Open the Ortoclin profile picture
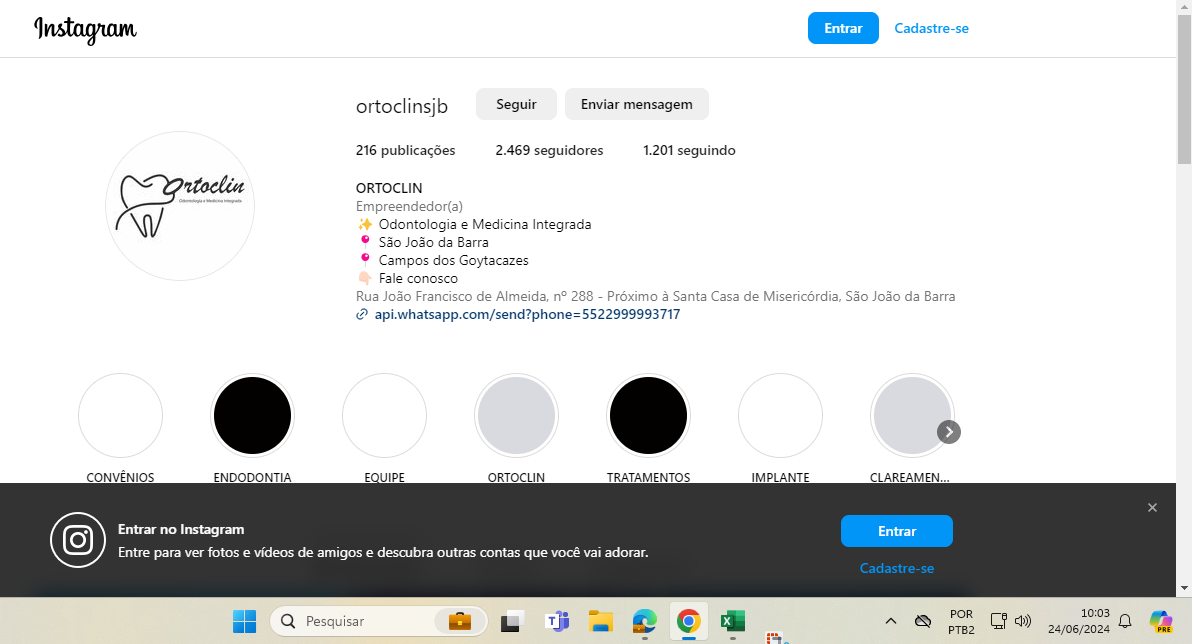 coord(180,206)
